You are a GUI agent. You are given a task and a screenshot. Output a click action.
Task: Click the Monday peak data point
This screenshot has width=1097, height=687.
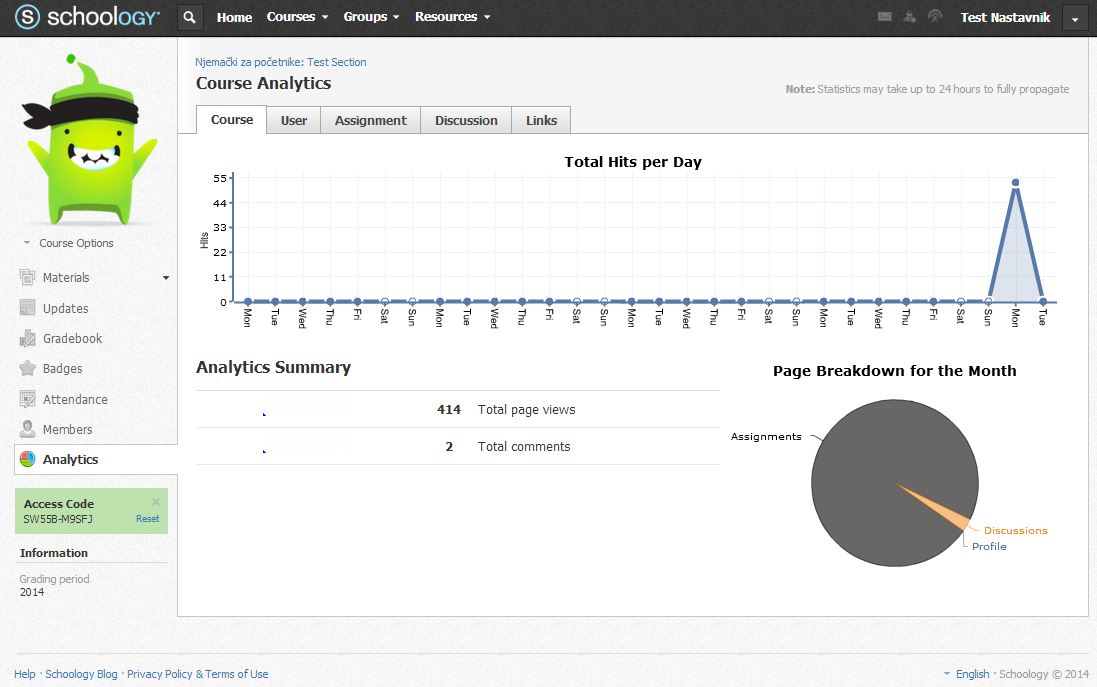(x=1015, y=183)
